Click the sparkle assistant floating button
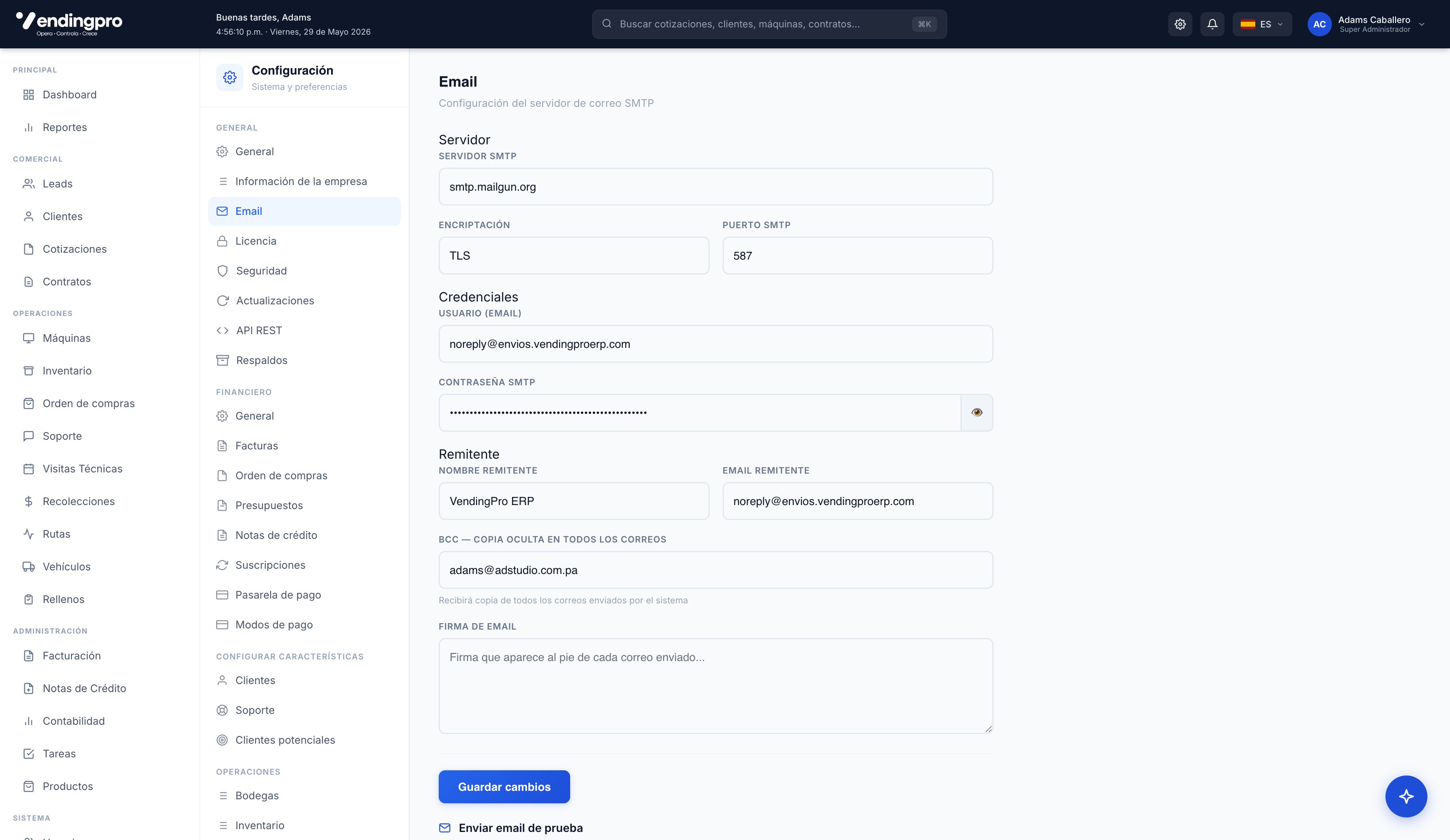 1406,796
